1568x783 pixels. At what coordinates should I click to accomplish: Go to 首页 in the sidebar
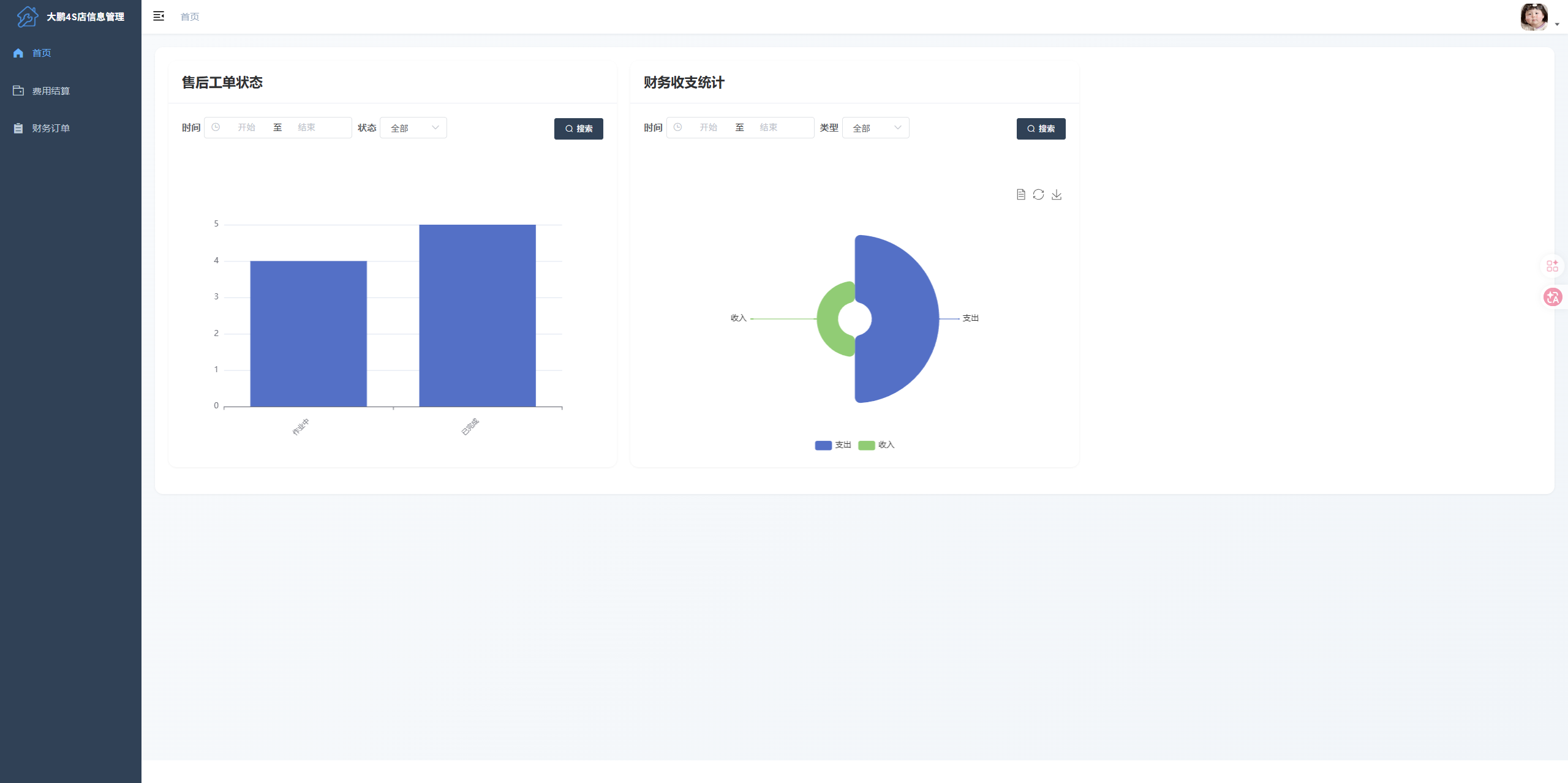point(70,53)
